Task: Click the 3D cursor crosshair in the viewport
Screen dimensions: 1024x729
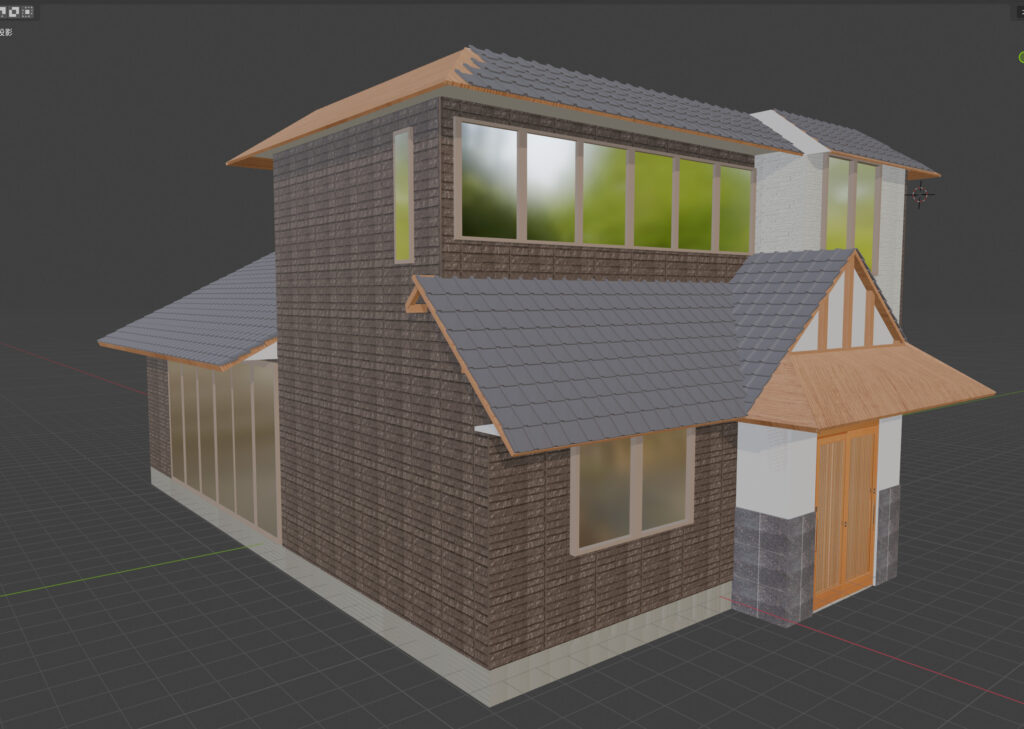Action: tap(919, 194)
